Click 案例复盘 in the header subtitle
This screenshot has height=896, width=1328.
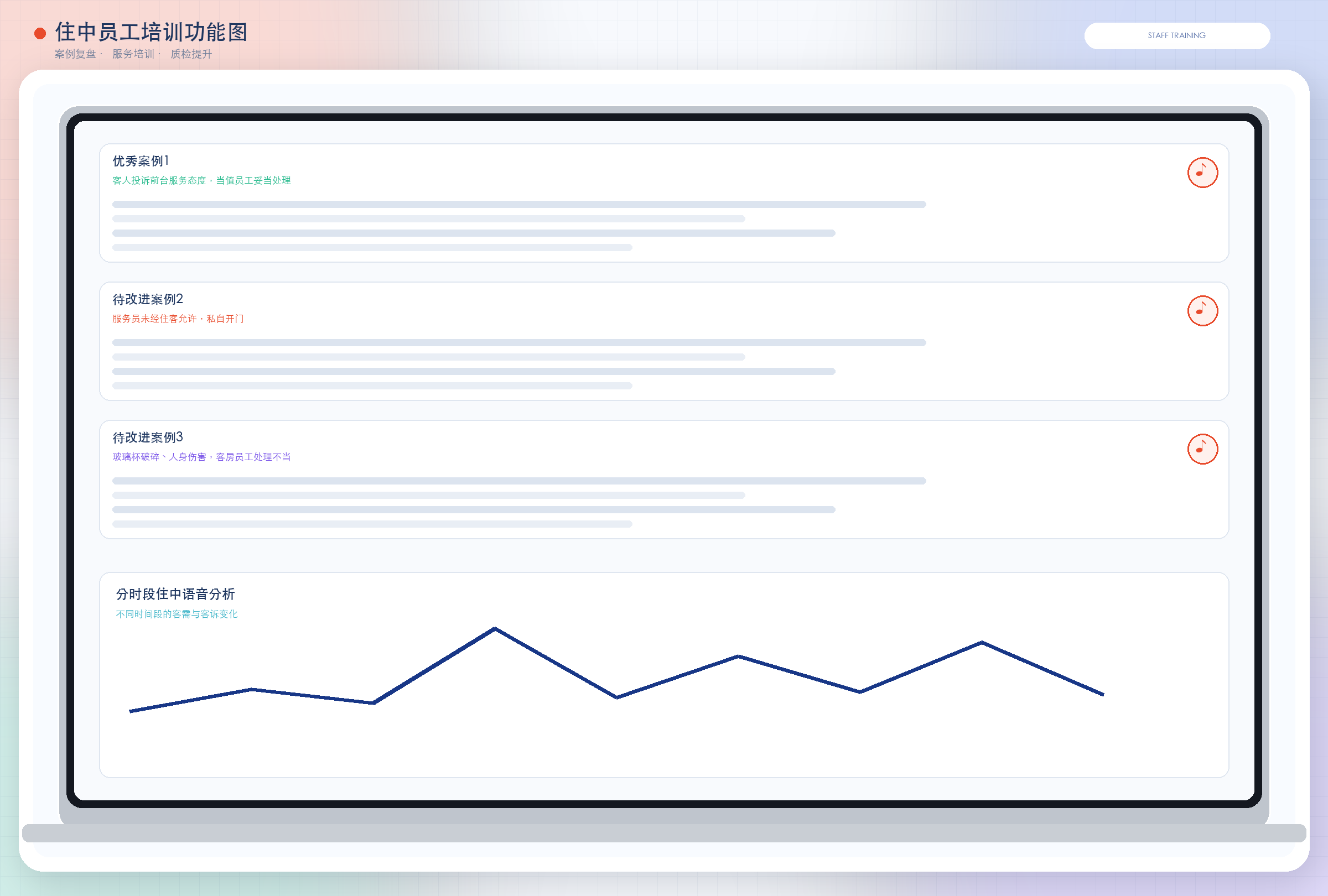click(x=75, y=54)
